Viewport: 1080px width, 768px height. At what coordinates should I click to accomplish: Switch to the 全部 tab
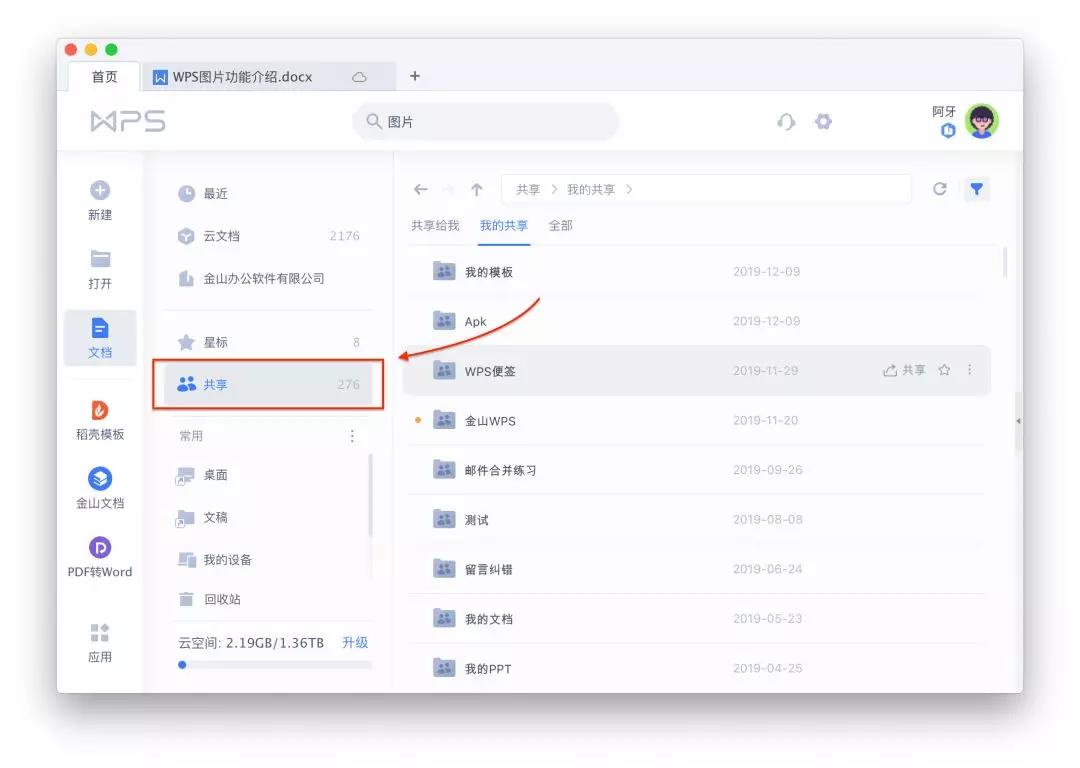[x=560, y=225]
